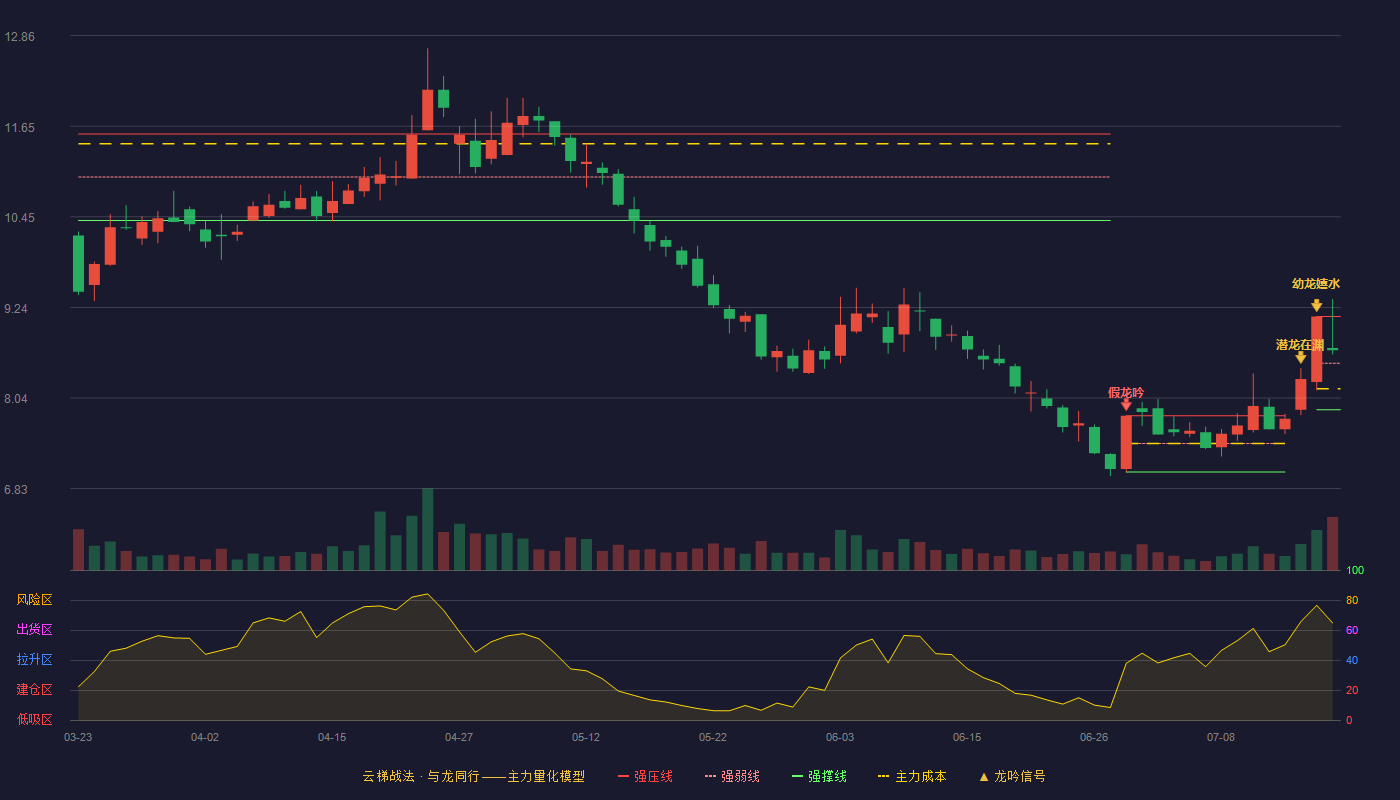This screenshot has width=1400, height=800.
Task: Select the 低吸区 zone label
Action: pos(34,719)
